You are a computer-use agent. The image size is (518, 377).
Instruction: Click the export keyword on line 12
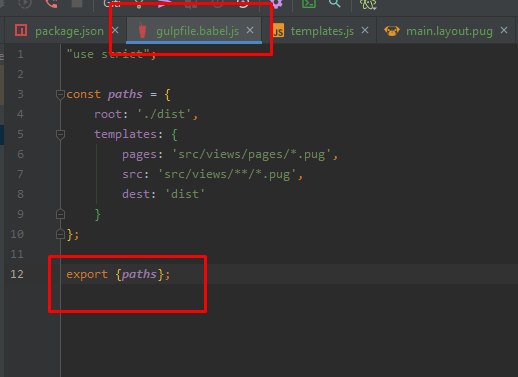point(87,275)
